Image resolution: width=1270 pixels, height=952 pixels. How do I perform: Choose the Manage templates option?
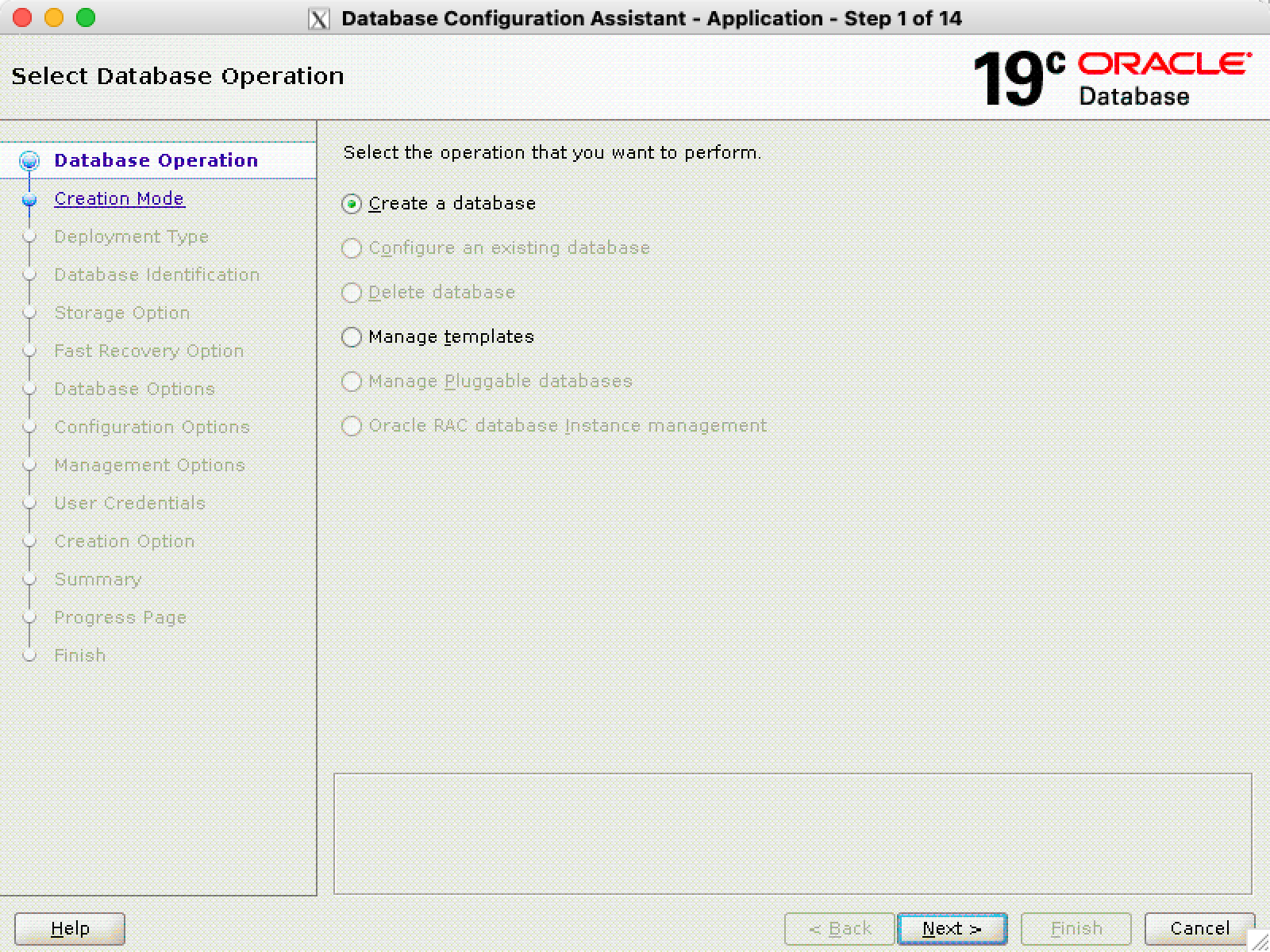coord(352,337)
